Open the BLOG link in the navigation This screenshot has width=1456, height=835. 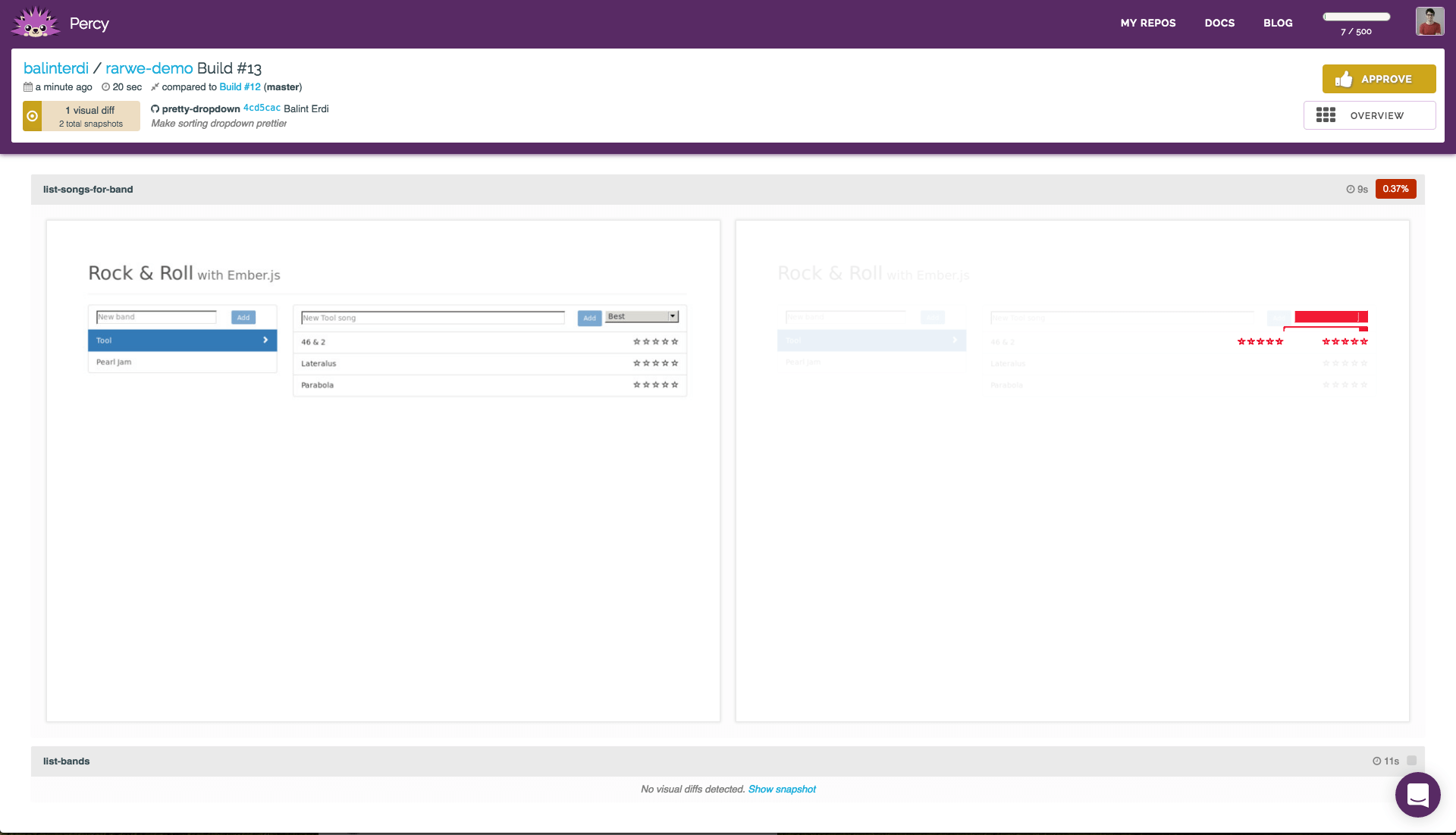pos(1278,23)
